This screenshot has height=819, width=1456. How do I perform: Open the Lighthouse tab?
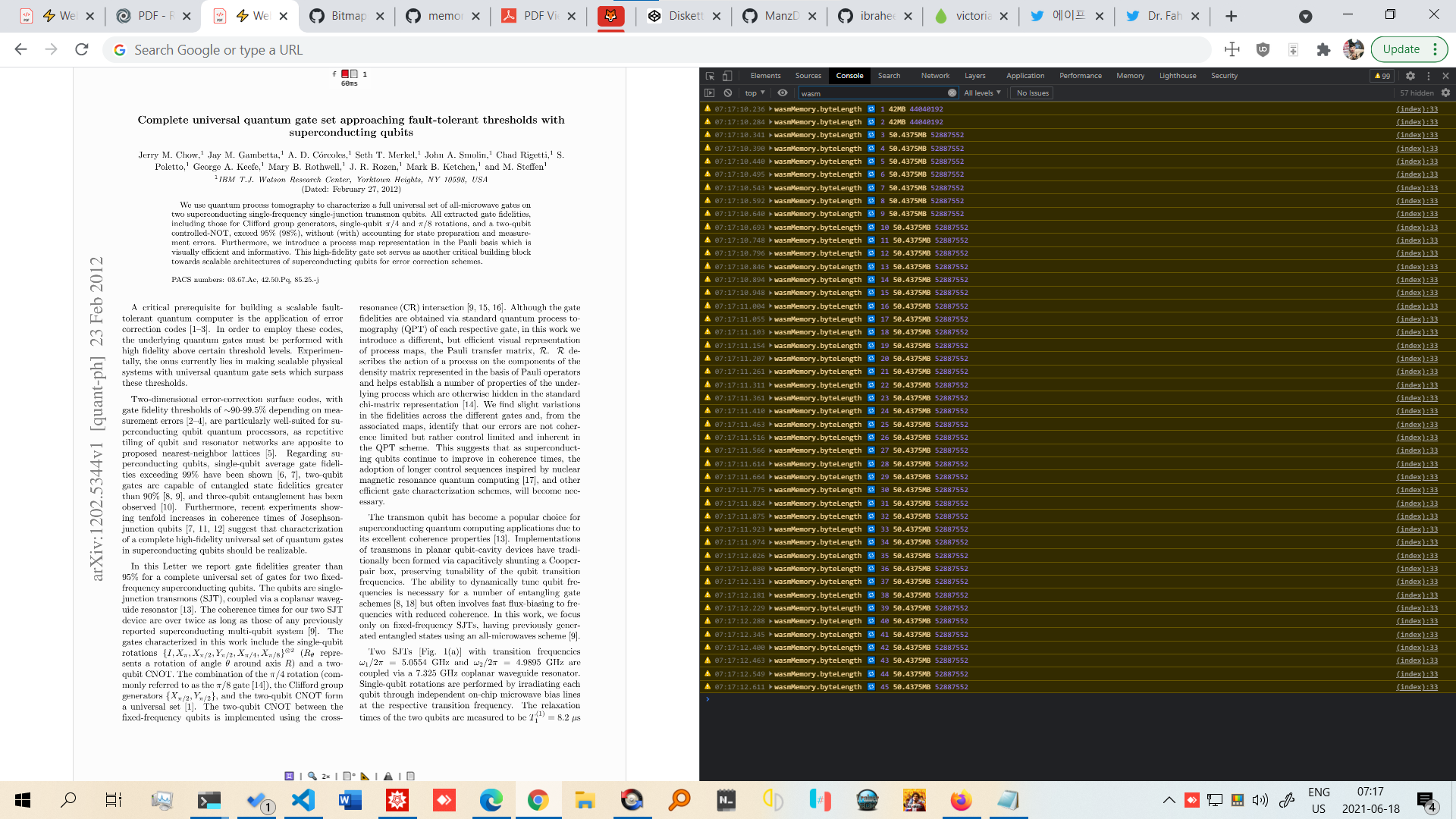click(x=1177, y=76)
